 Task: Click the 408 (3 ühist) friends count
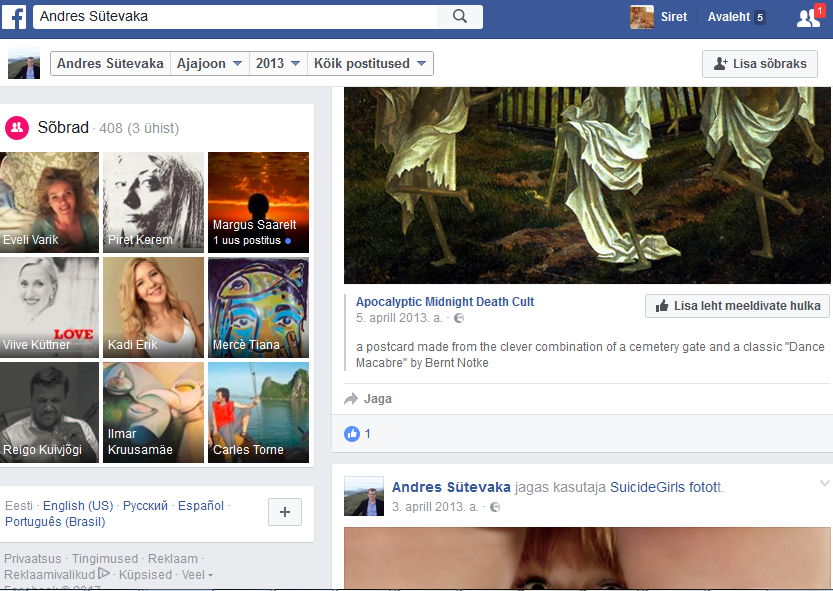click(x=139, y=128)
